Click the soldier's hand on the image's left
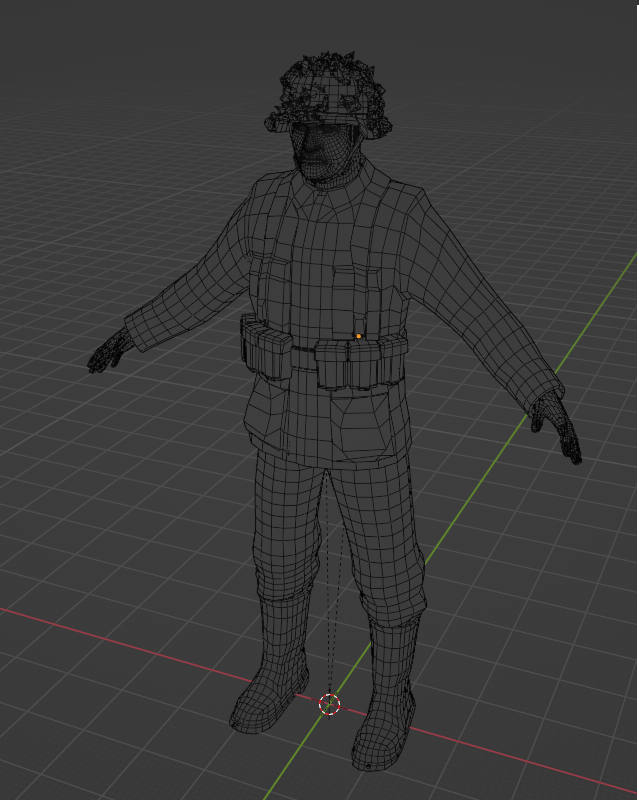This screenshot has width=639, height=800. click(108, 350)
